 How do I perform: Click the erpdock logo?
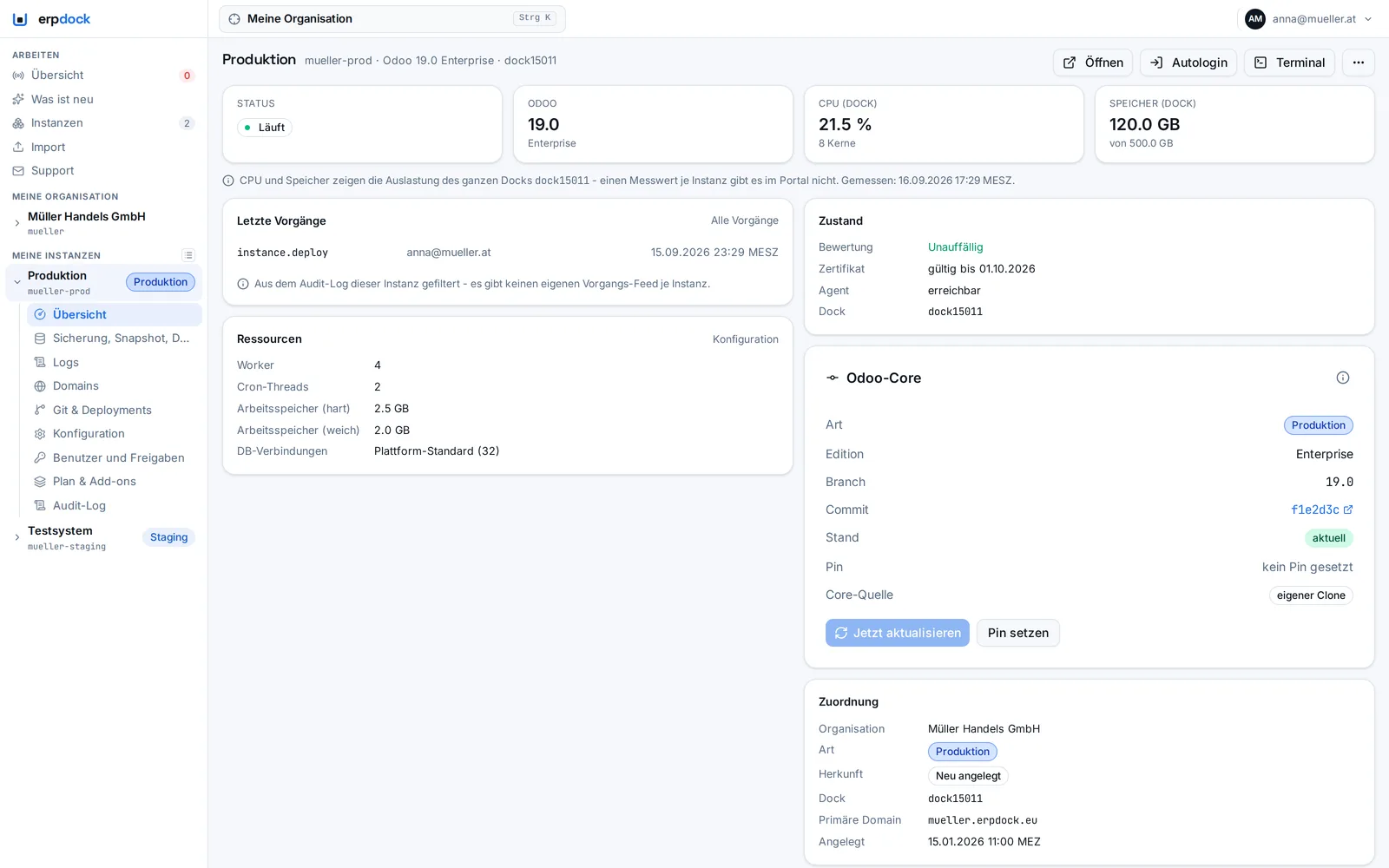point(51,19)
